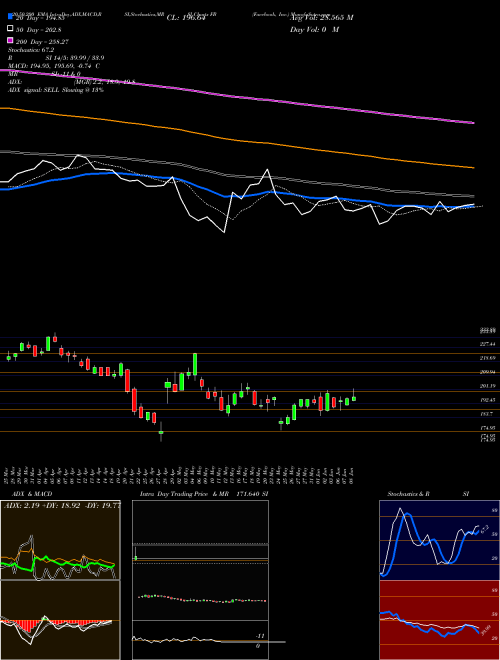Click the right end of the orange moving average line
This screenshot has height=660, width=500.
click(x=473, y=168)
